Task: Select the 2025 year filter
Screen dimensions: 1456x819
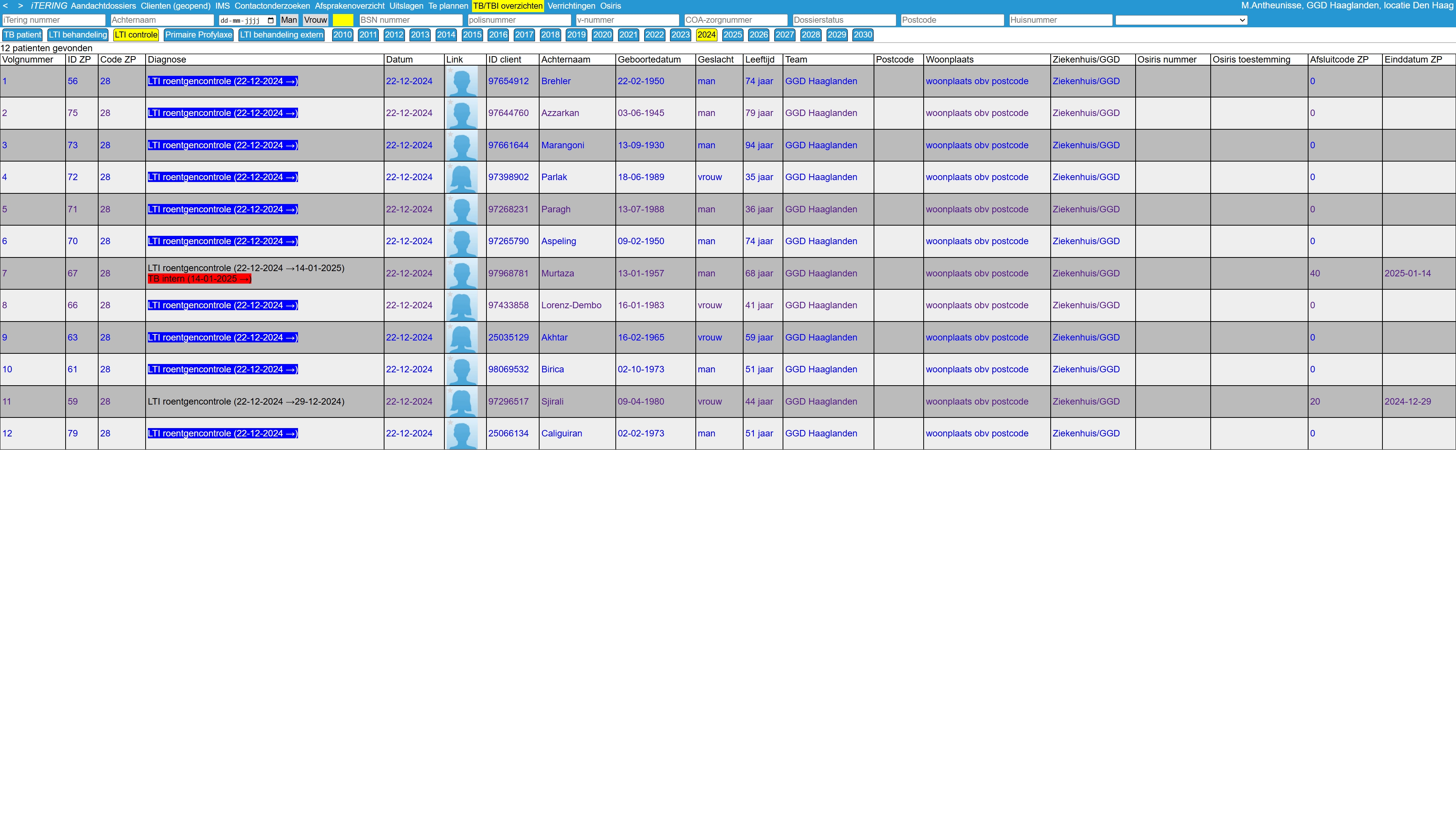Action: (732, 35)
